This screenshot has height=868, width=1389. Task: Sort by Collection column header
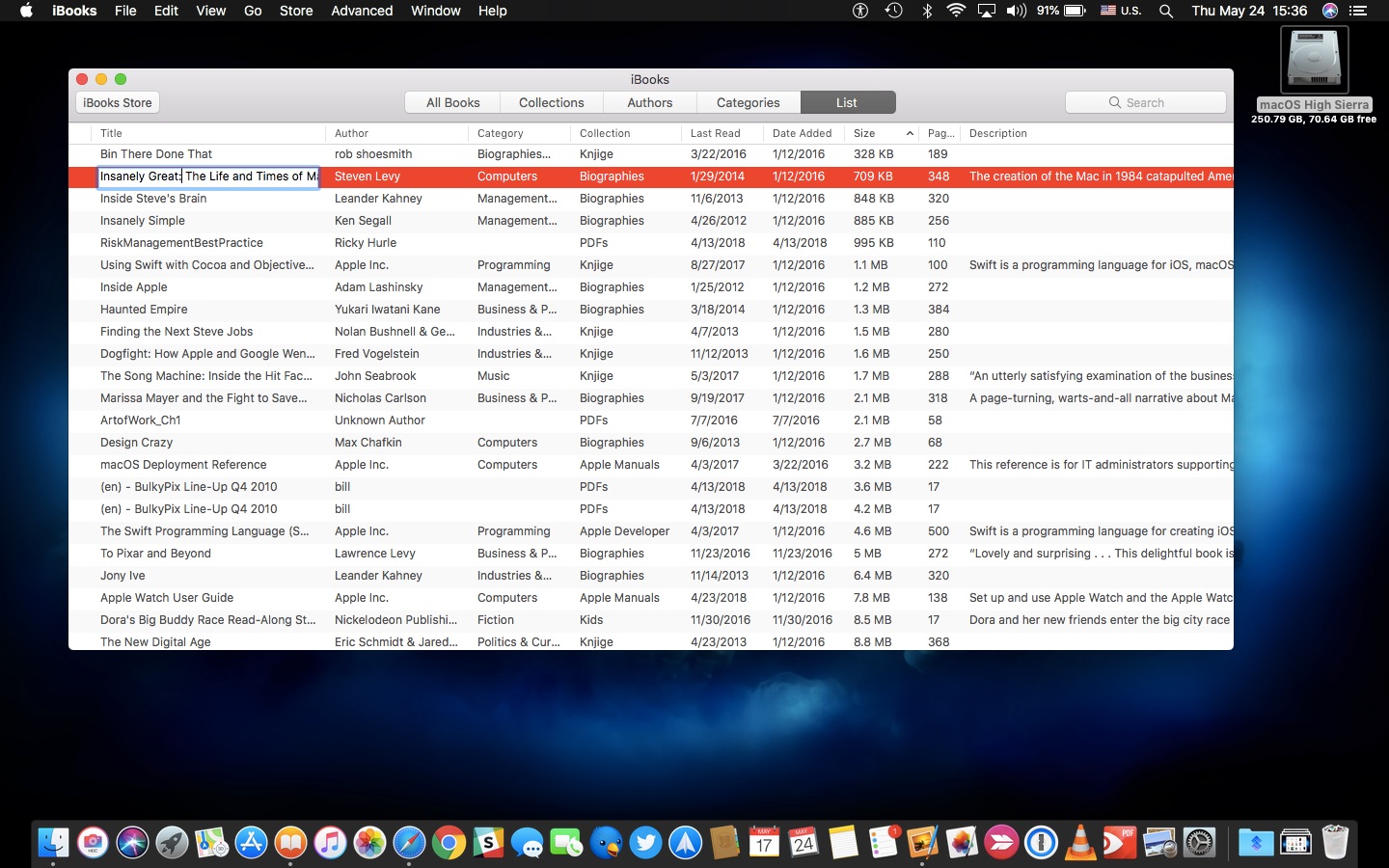pyautogui.click(x=626, y=133)
